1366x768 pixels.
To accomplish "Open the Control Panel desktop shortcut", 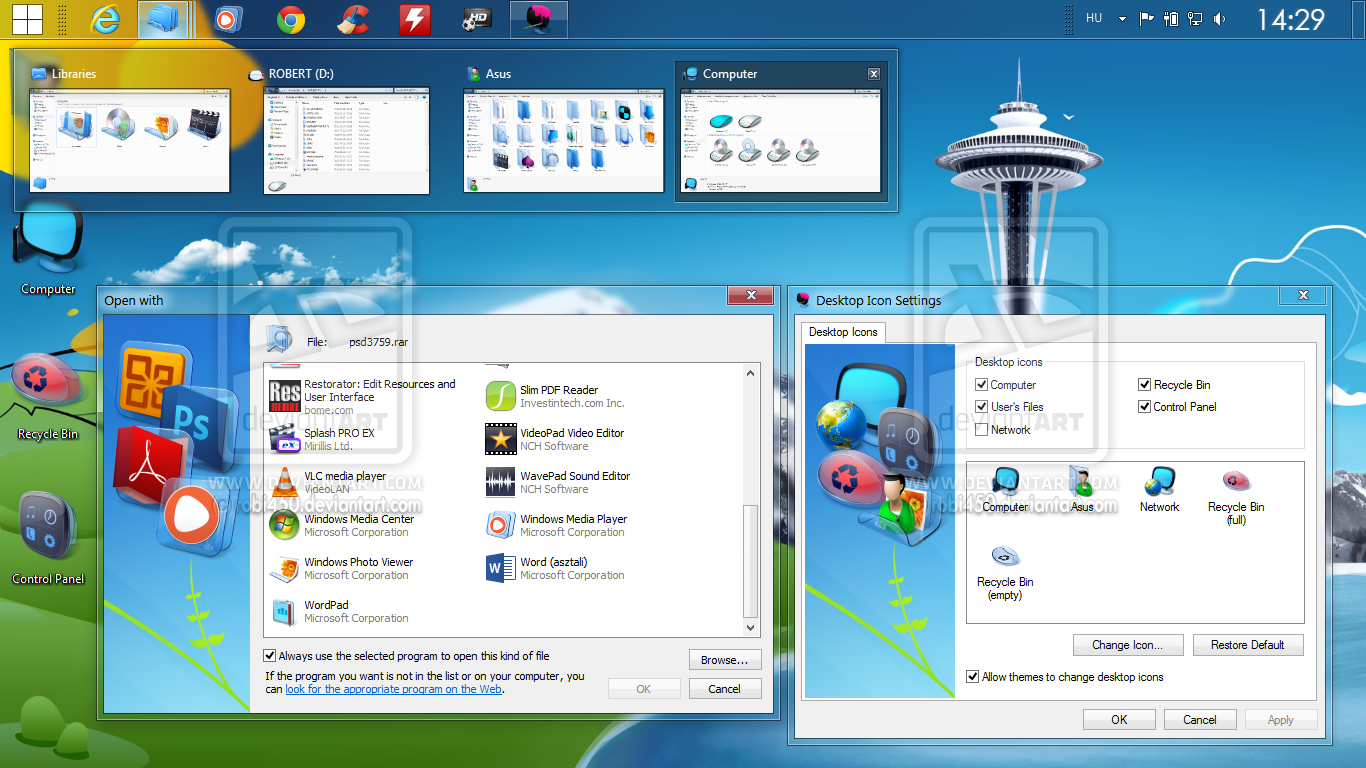I will 48,538.
